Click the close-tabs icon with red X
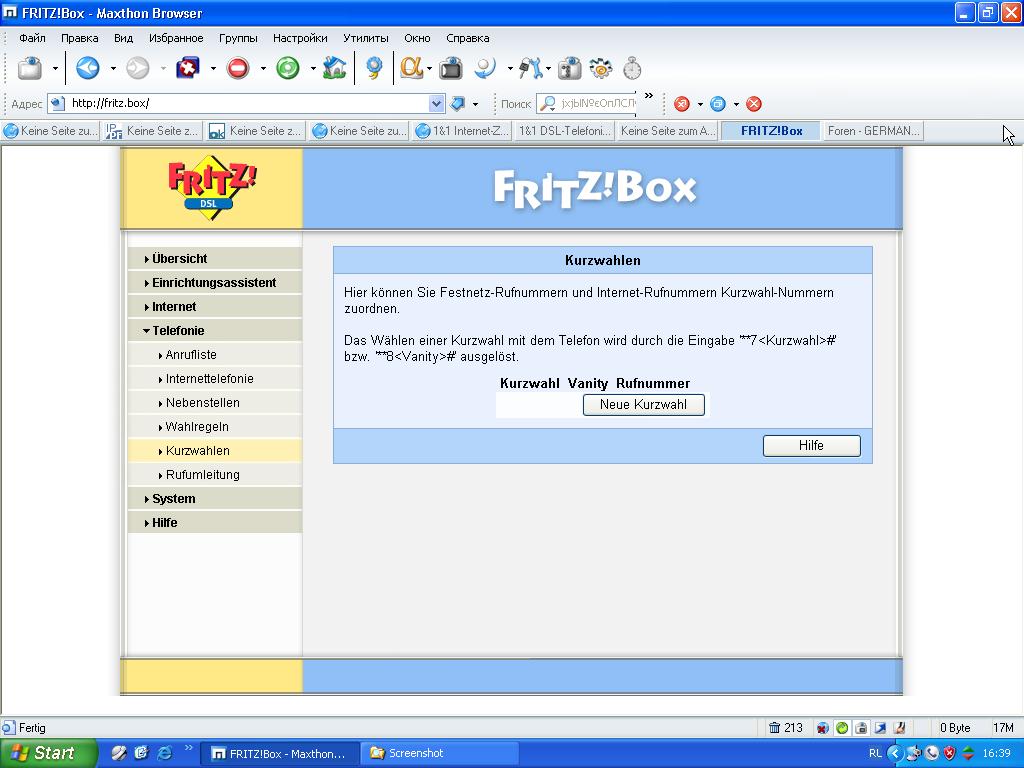Image resolution: width=1024 pixels, height=768 pixels. point(188,68)
